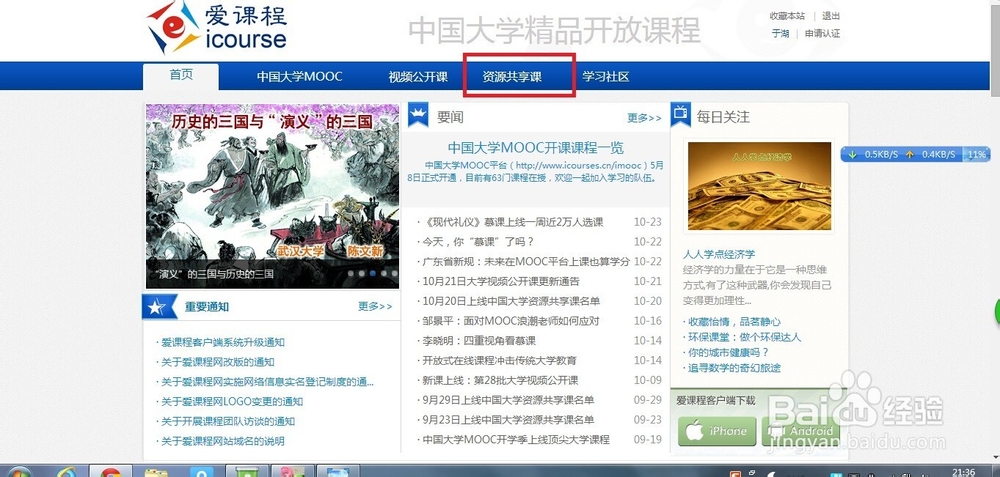This screenshot has height=477, width=1000.
Task: Open 收藏怡情，品茗静心 link
Action: point(734,322)
